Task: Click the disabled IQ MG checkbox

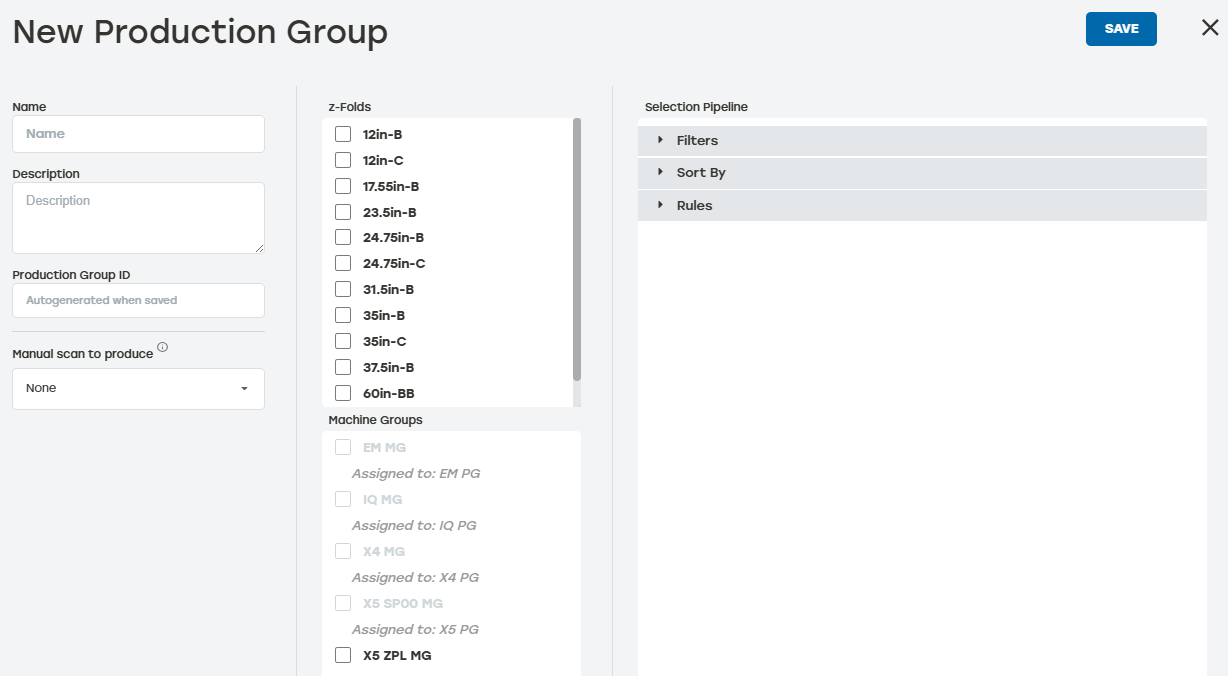Action: click(x=343, y=499)
